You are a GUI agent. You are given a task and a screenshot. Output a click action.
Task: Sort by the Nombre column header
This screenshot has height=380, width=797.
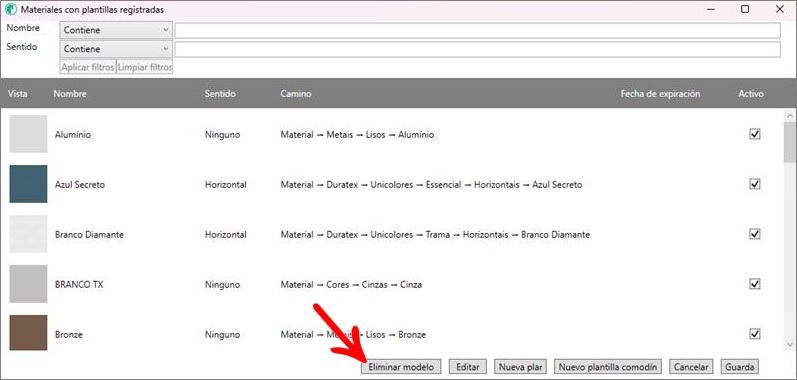pyautogui.click(x=70, y=94)
